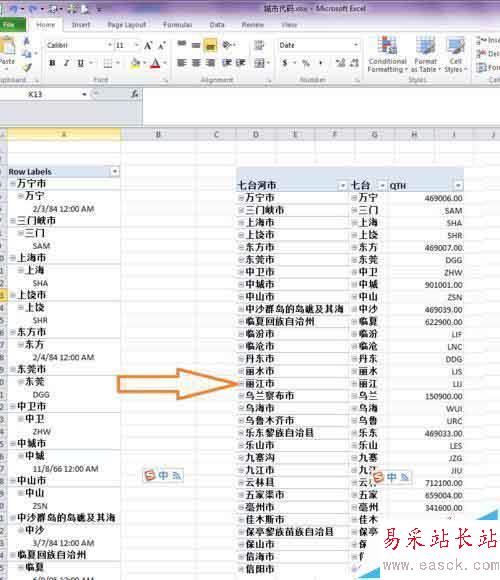Toggle Underline formatting
Image resolution: width=500 pixels, height=580 pixels.
coord(80,63)
